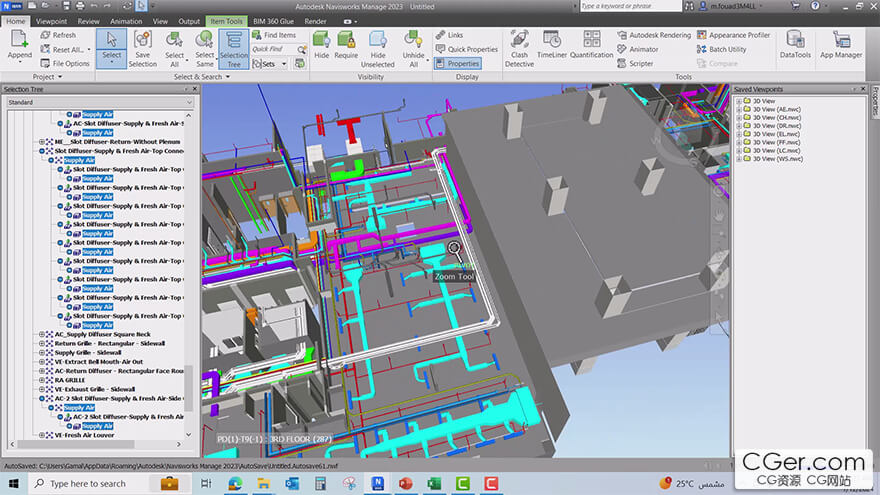The height and width of the screenshot is (495, 880).
Task: Open Find Items tool
Action: (274, 35)
